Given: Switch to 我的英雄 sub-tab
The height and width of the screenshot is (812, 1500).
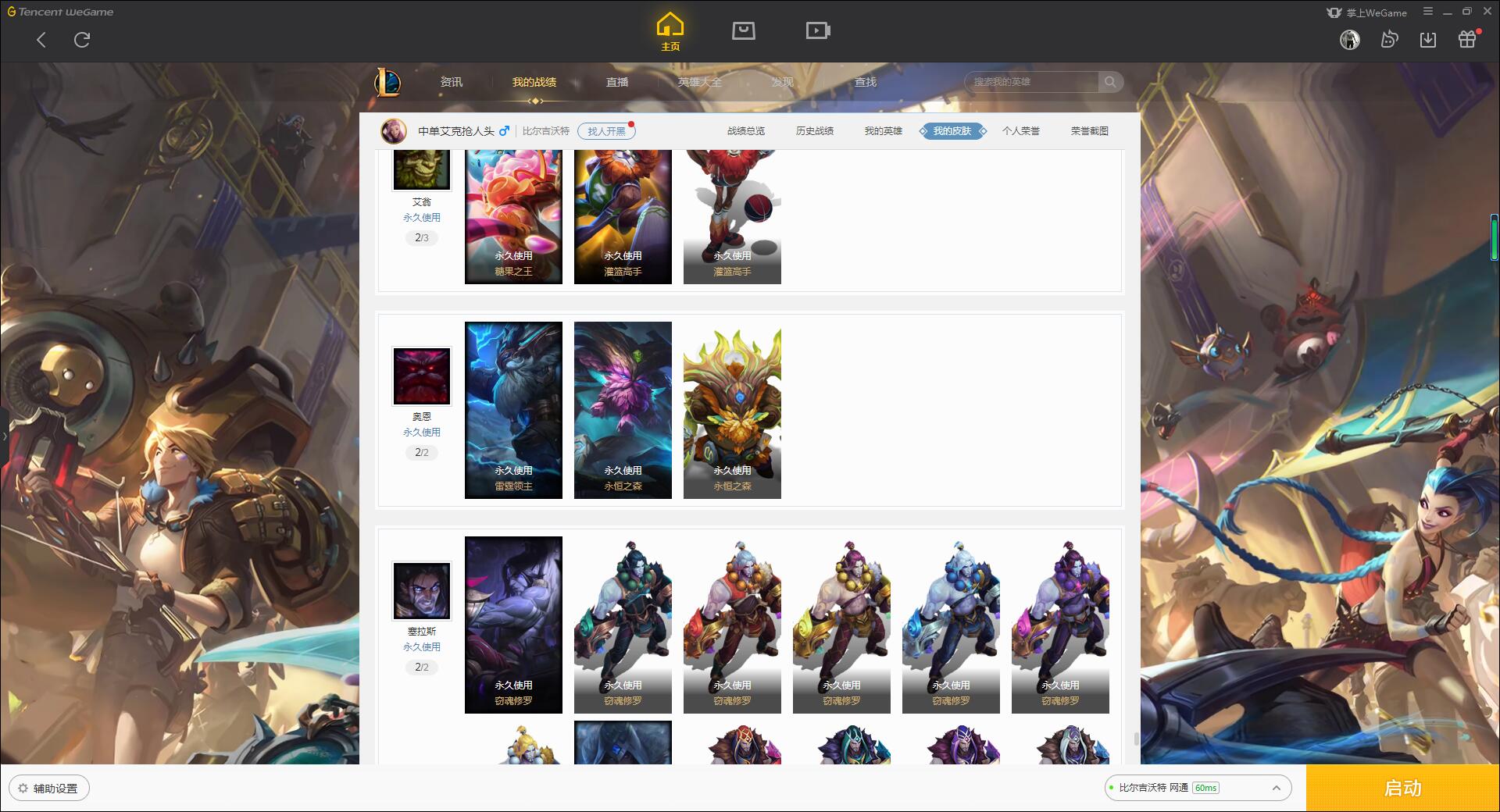Looking at the screenshot, I should click(x=884, y=131).
